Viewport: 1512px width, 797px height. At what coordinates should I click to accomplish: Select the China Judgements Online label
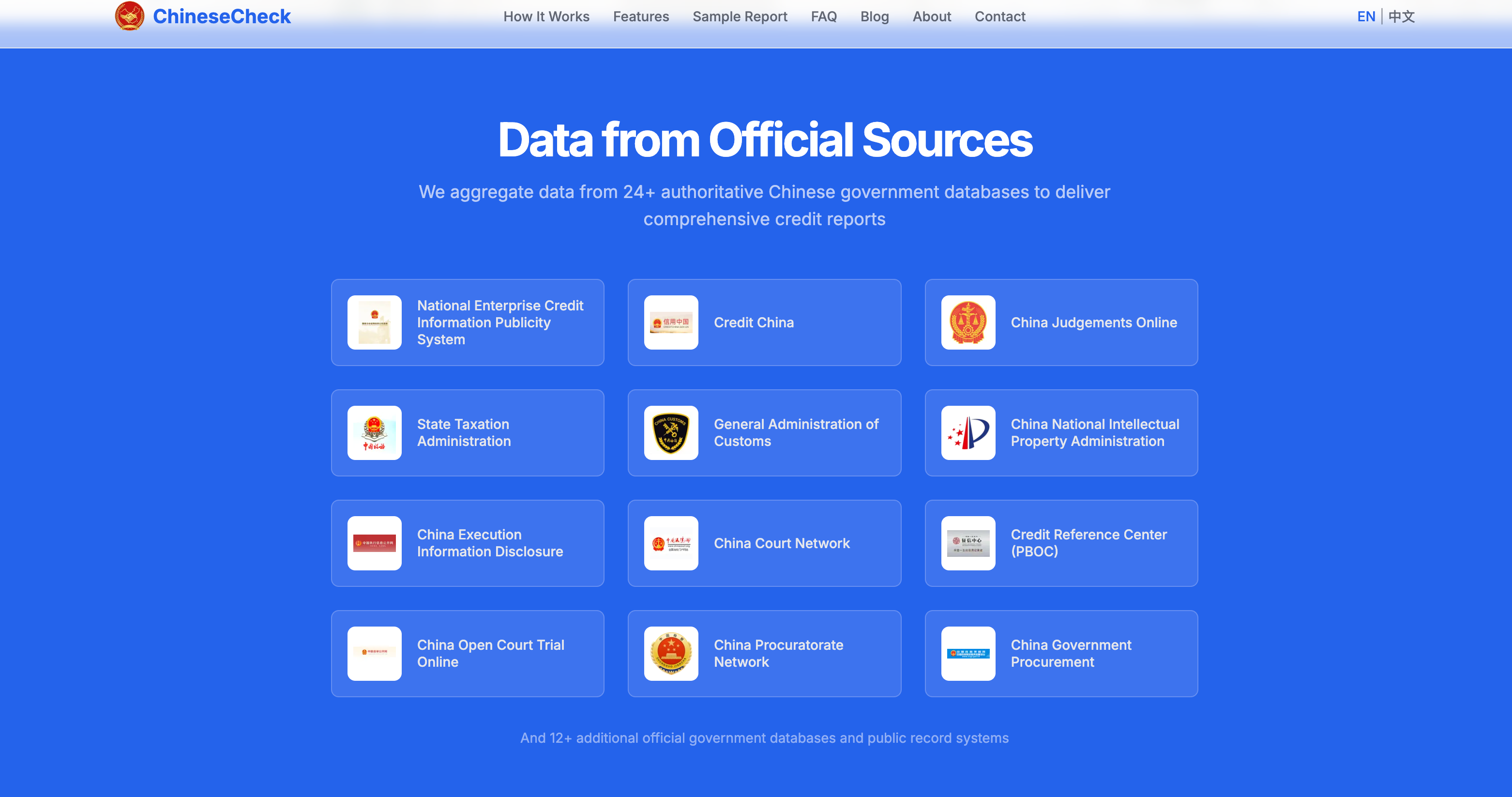point(1093,322)
